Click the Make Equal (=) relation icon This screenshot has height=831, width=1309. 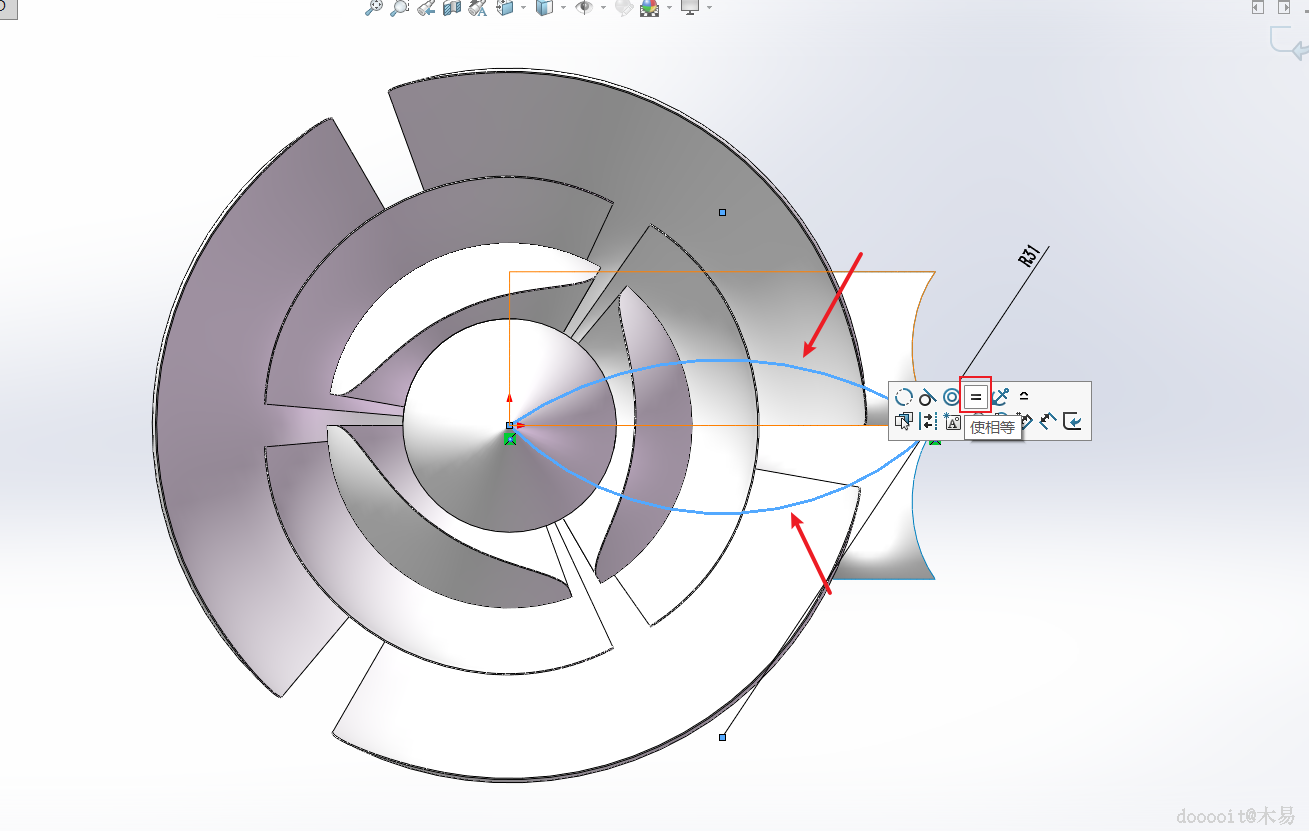(976, 397)
